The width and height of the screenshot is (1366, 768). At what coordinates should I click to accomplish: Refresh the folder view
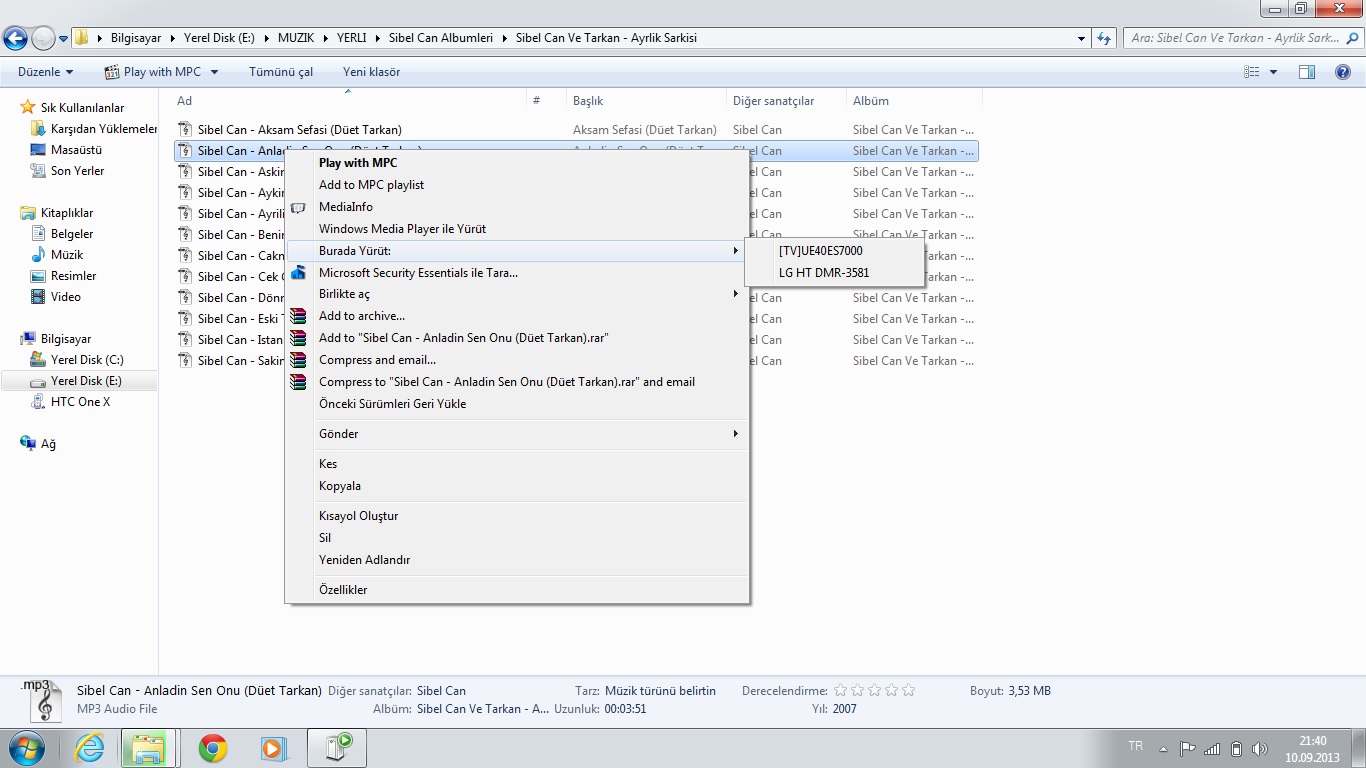1104,39
